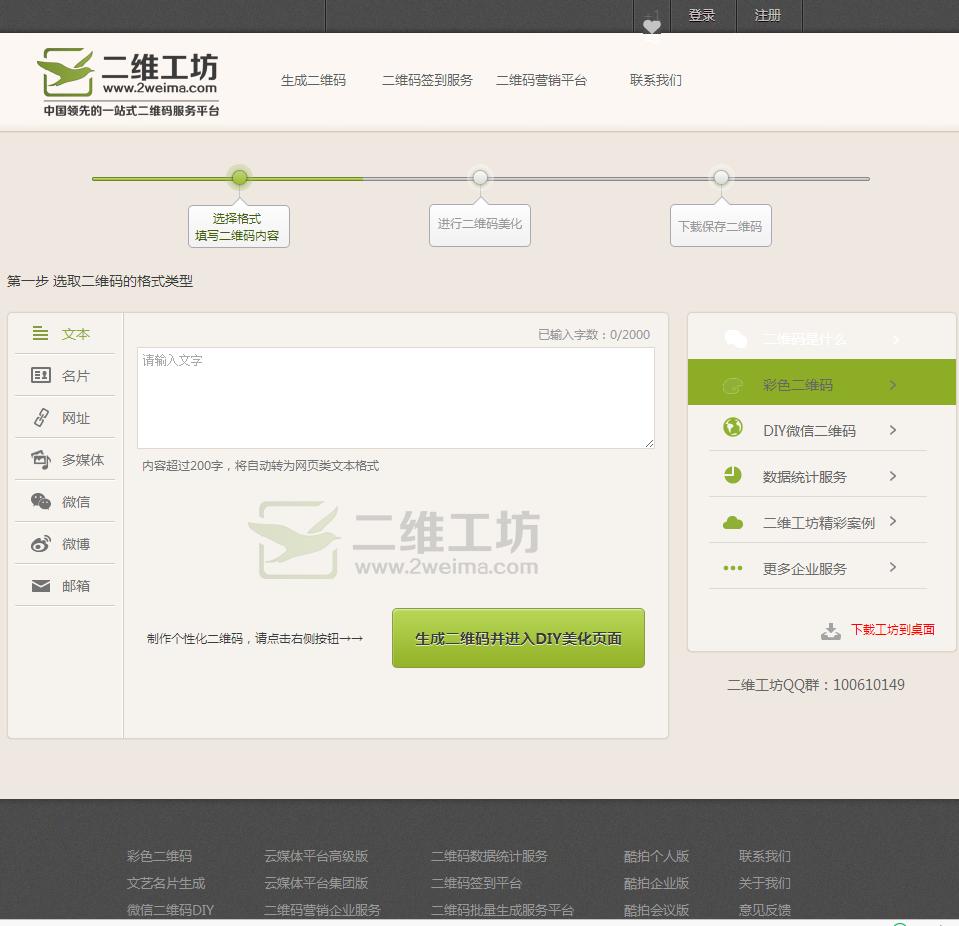Expand the 二维码是什么 chevron arrow
Screen dimensions: 959x926
pyautogui.click(x=896, y=339)
